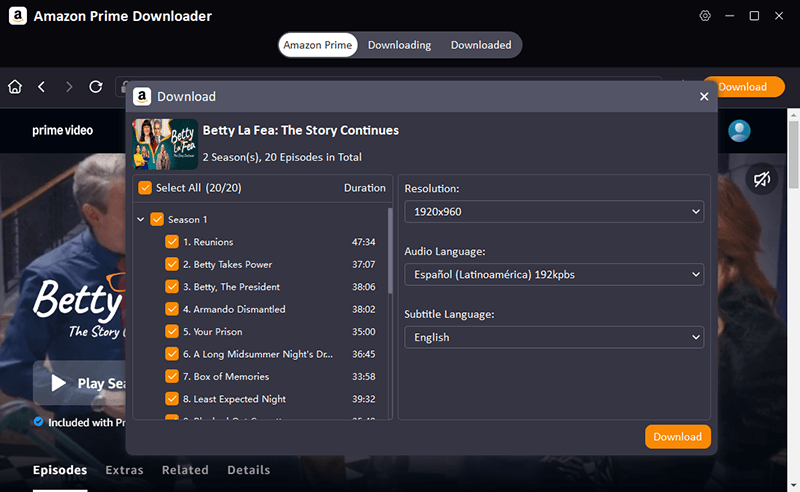Collapse the Season 1 tree chevron

point(141,219)
